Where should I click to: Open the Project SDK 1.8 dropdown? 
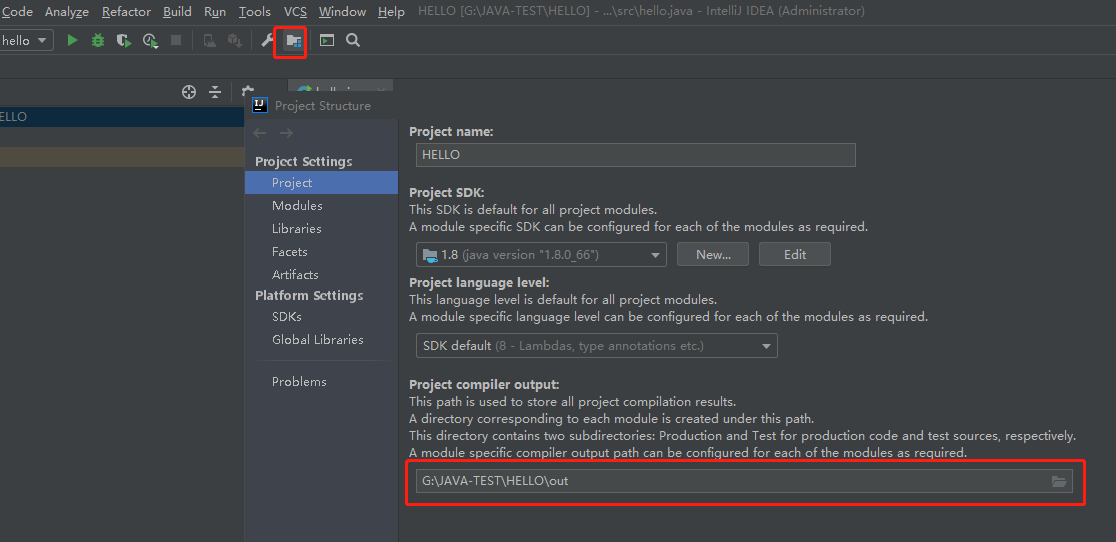pos(541,255)
